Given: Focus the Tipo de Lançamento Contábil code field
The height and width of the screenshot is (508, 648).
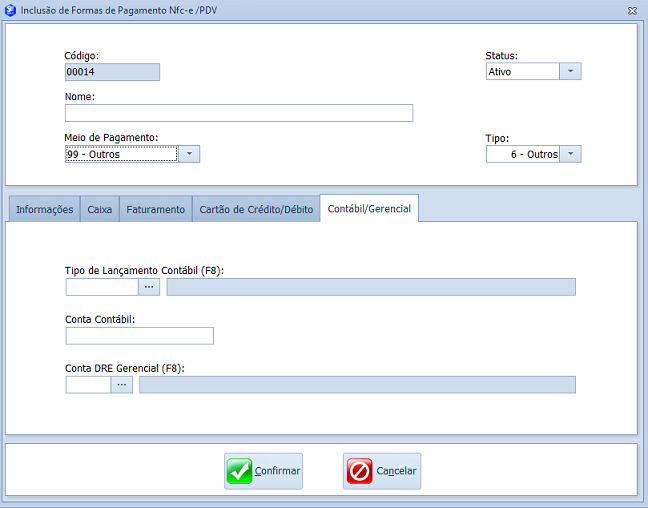Looking at the screenshot, I should pyautogui.click(x=101, y=287).
